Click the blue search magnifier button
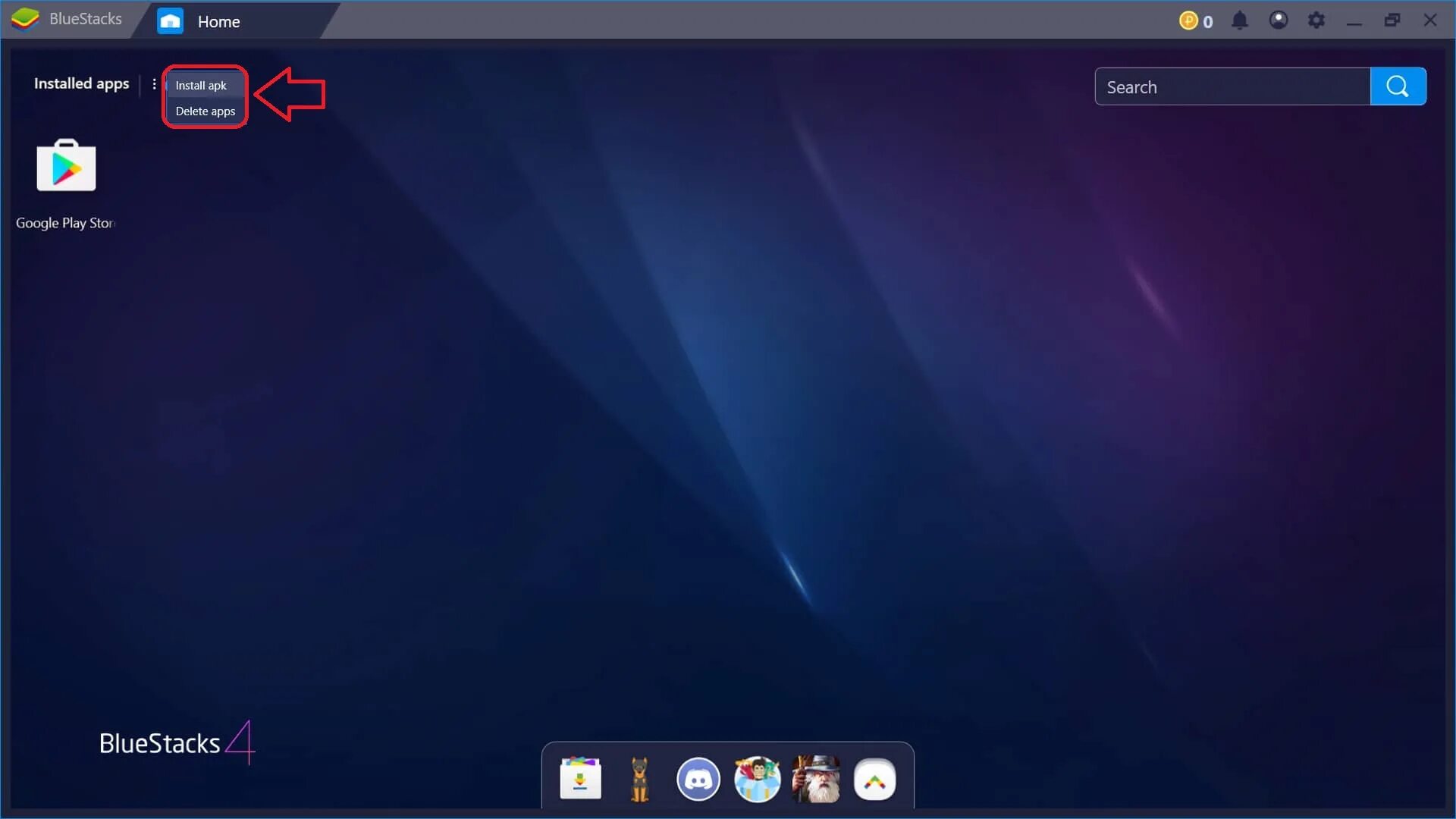Image resolution: width=1456 pixels, height=819 pixels. coord(1398,86)
